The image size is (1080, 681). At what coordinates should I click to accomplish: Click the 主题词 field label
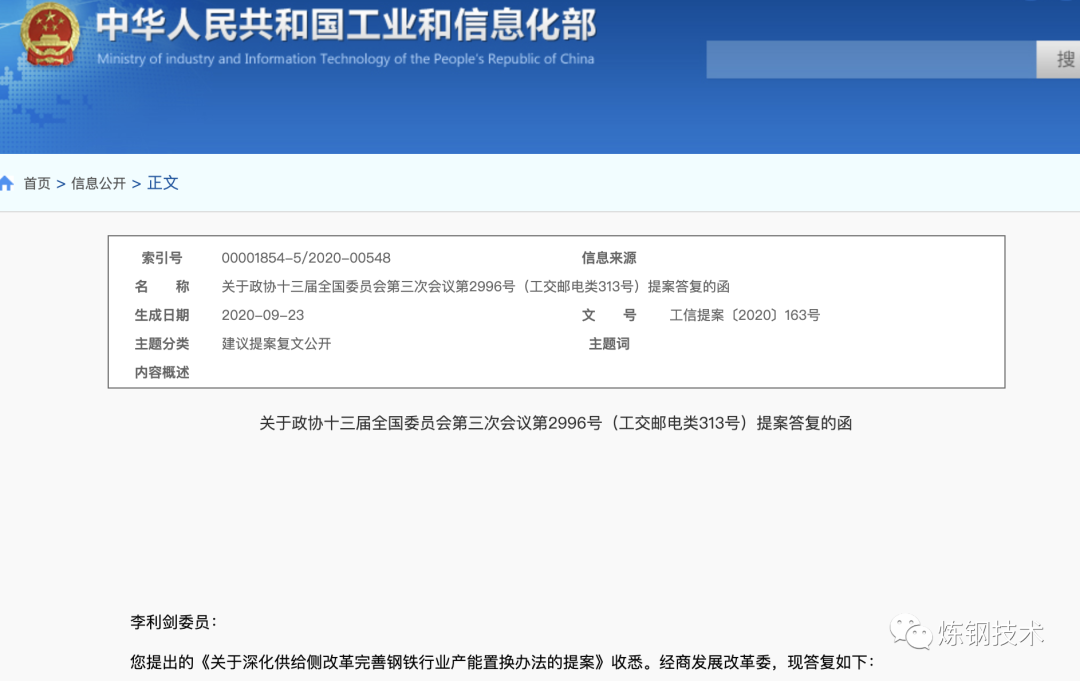tap(609, 344)
